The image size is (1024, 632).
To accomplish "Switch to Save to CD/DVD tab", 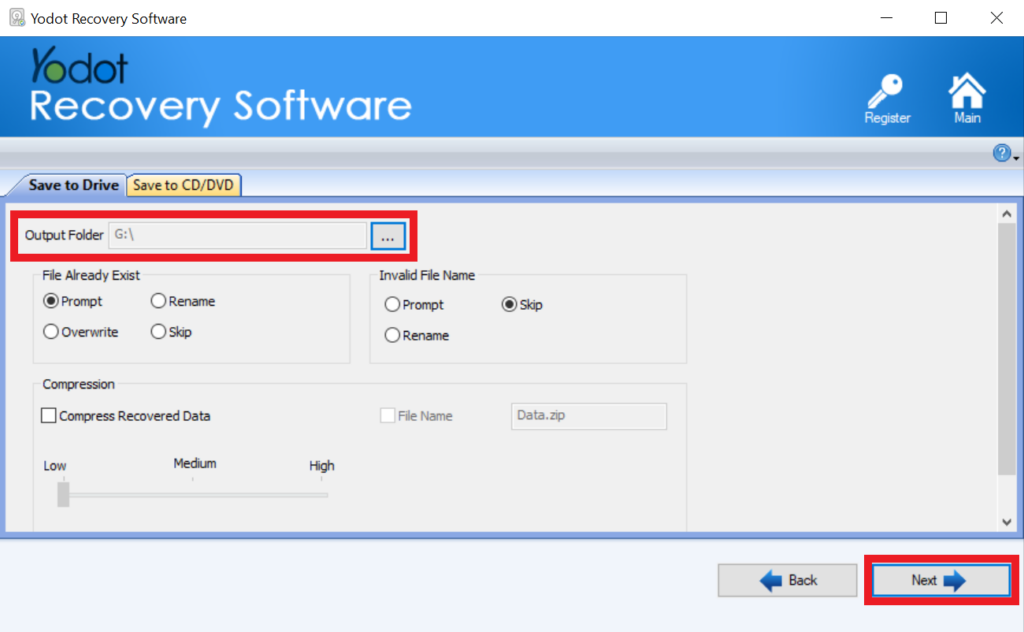I will [184, 185].
